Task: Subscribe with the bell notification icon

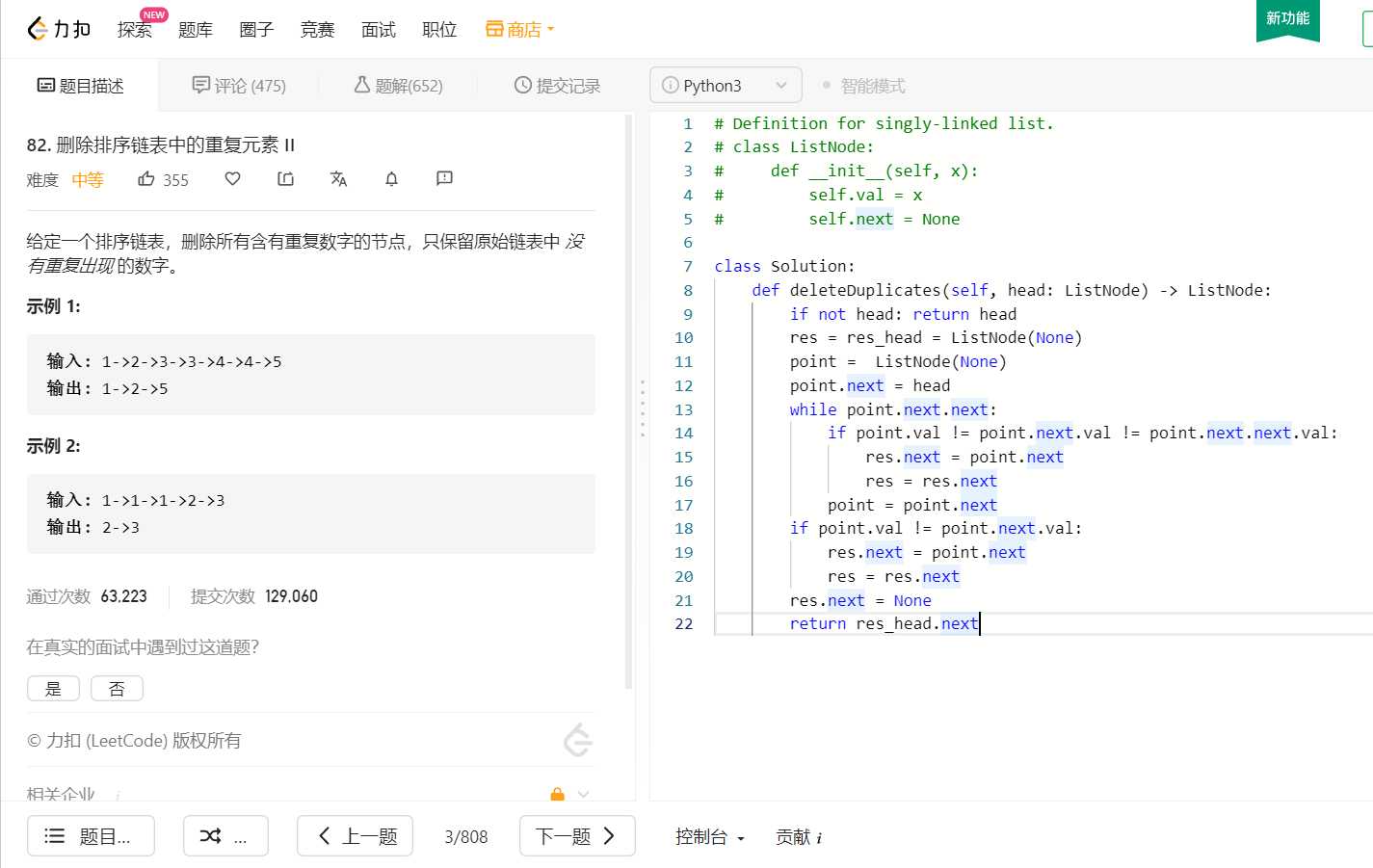Action: click(x=391, y=178)
